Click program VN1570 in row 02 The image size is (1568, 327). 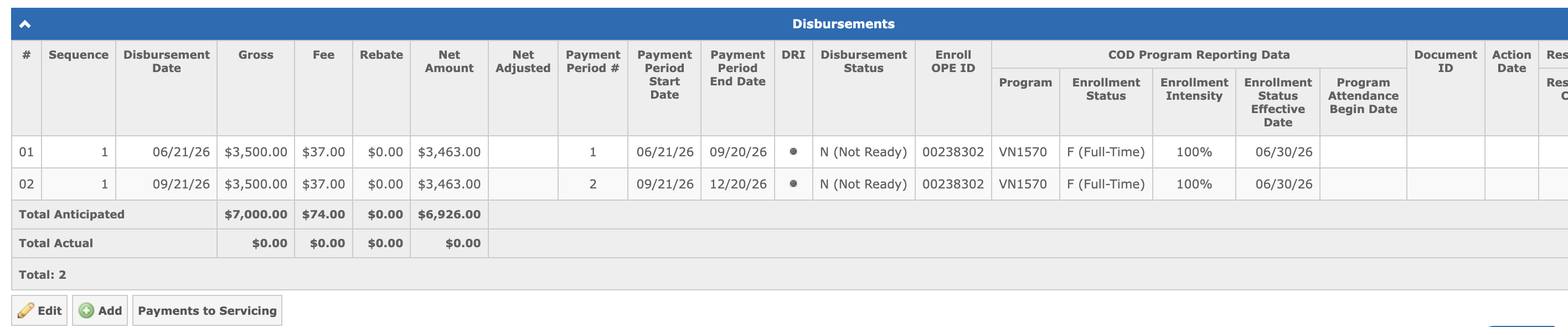(1023, 184)
